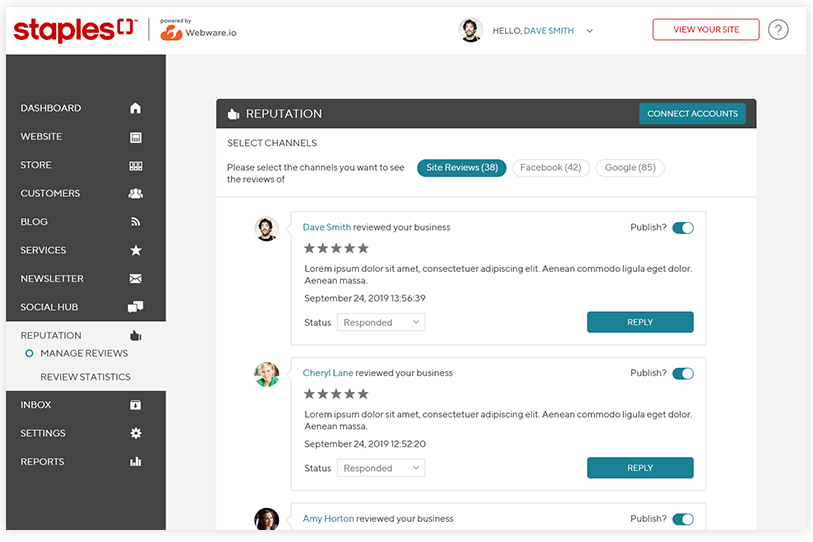Click Dave Smith's review avatar
Viewport: 813px width, 542px height.
tap(267, 229)
